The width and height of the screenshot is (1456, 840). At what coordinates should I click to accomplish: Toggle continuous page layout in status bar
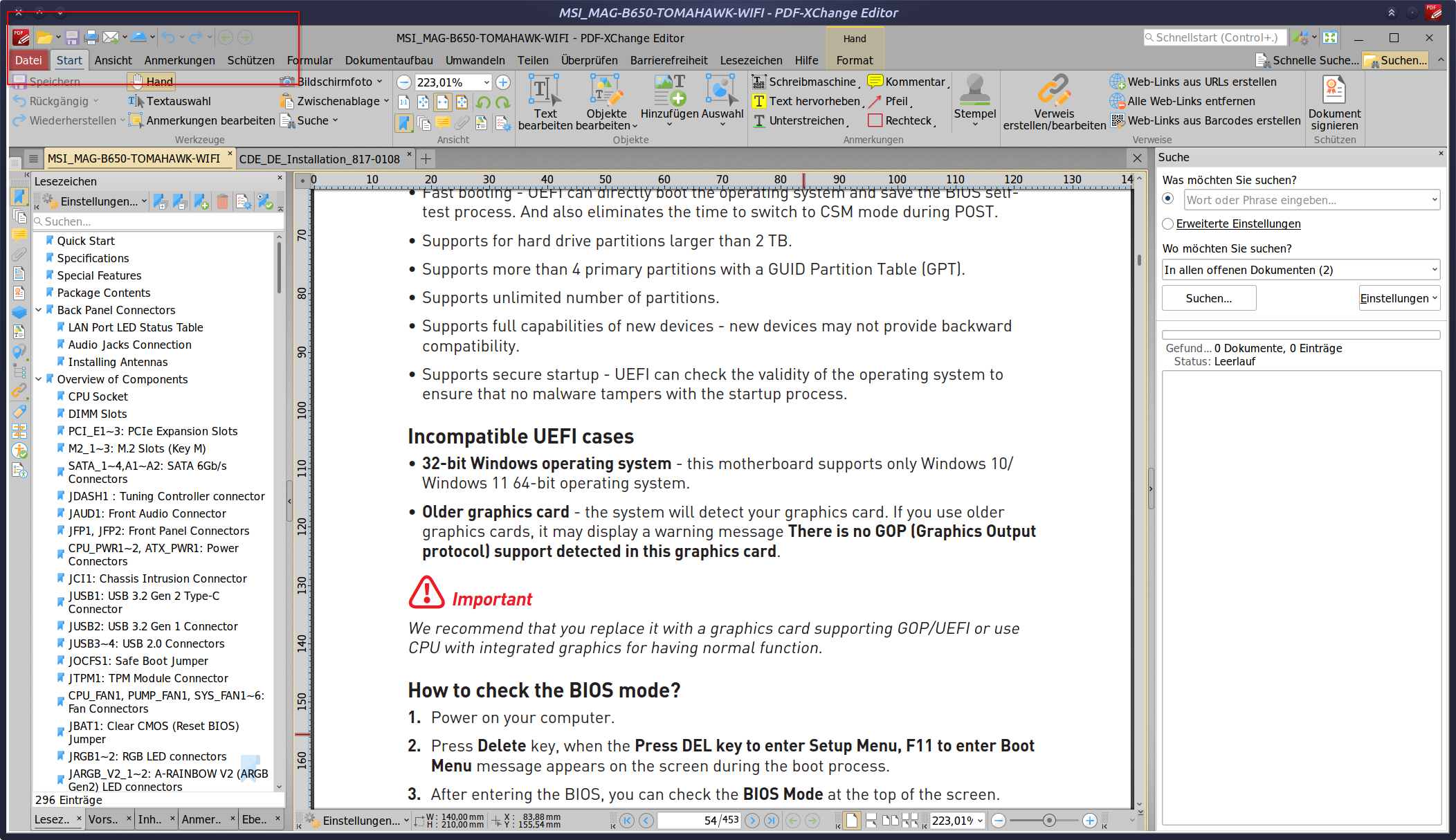tap(871, 821)
